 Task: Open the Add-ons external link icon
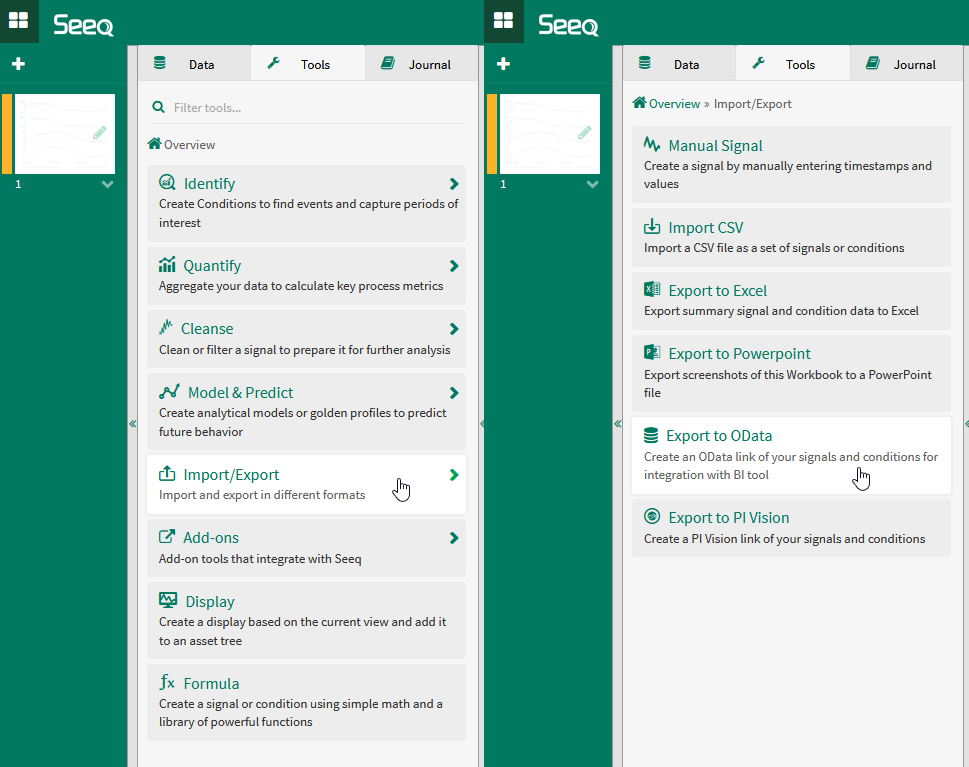pos(167,537)
